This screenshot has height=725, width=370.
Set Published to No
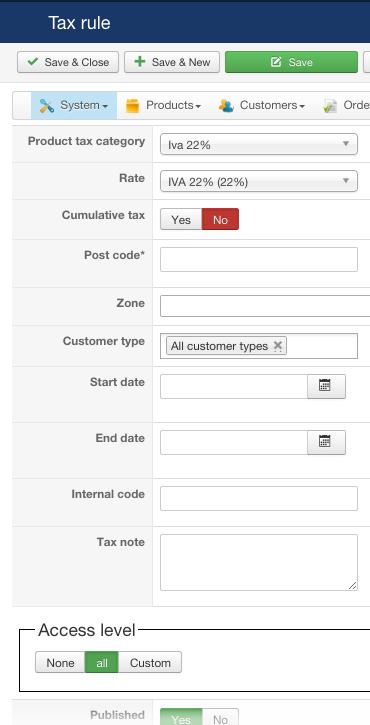click(x=220, y=719)
